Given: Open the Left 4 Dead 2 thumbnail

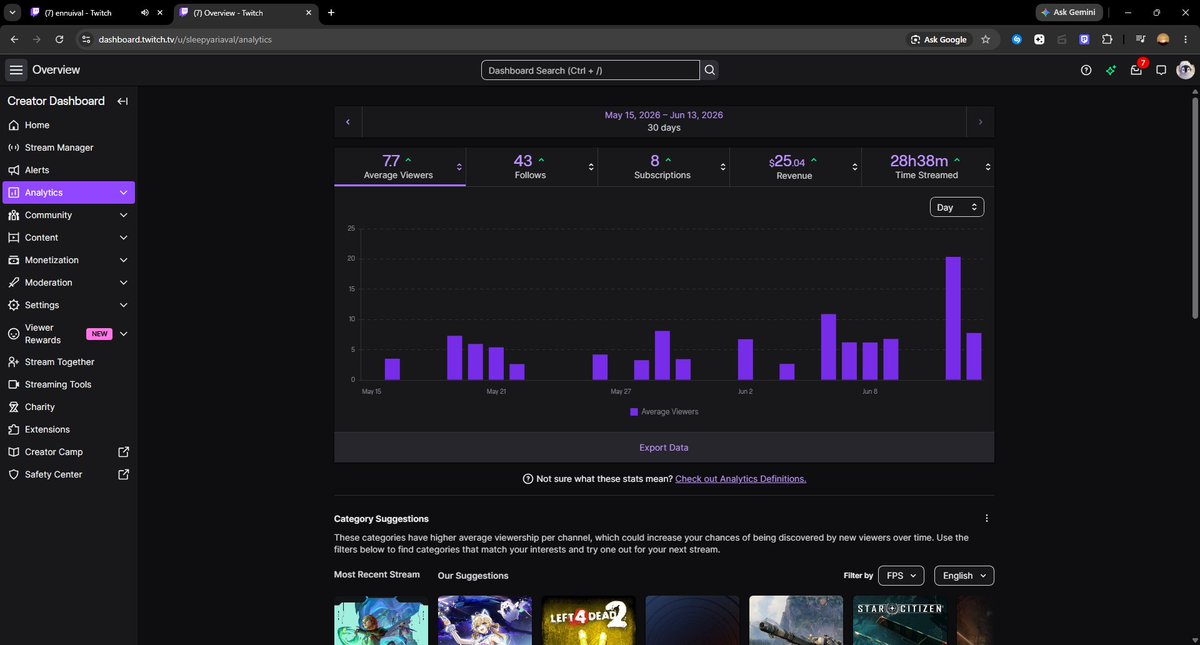Looking at the screenshot, I should (x=588, y=620).
